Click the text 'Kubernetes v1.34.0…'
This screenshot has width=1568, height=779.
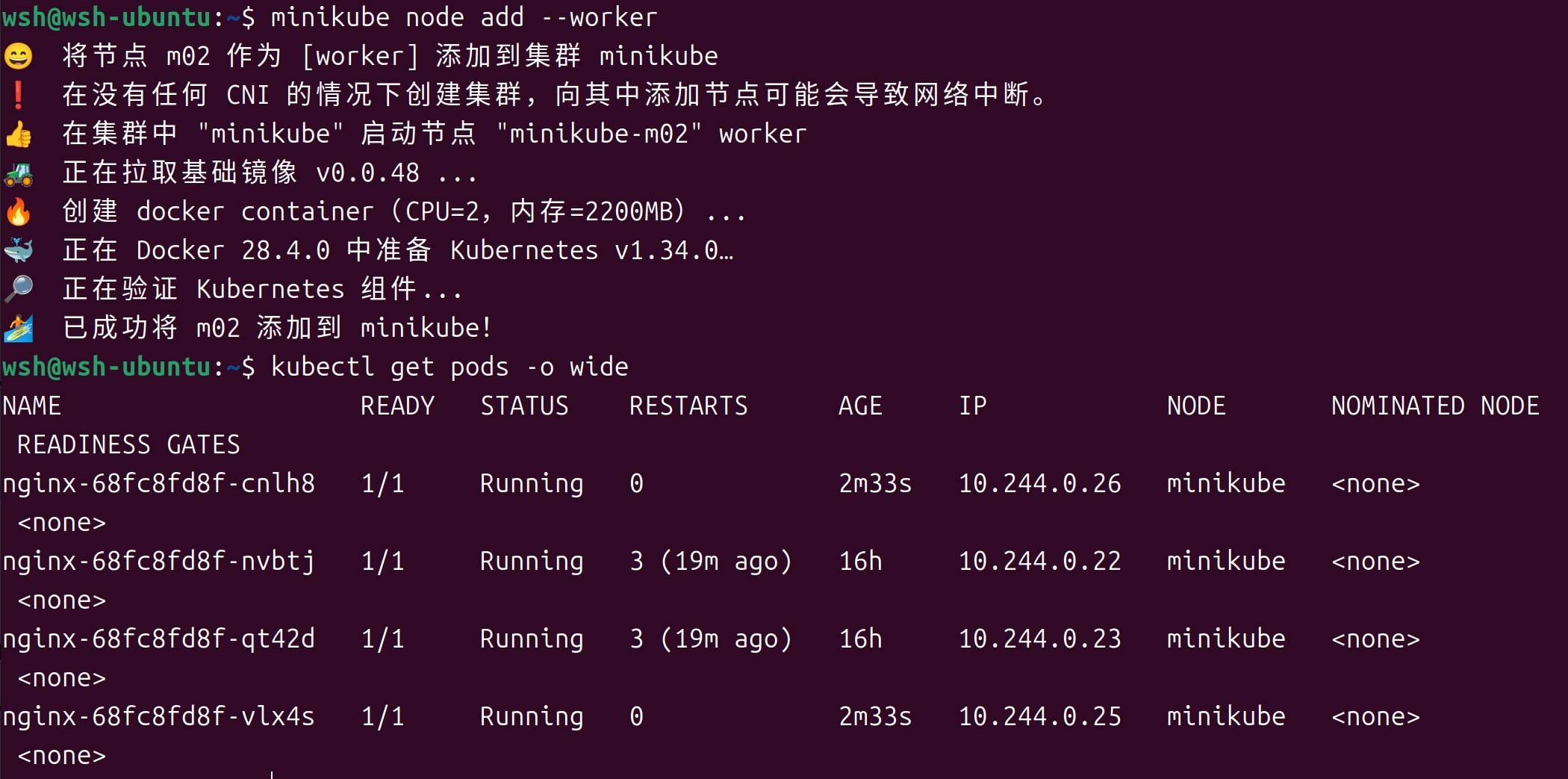coord(591,250)
